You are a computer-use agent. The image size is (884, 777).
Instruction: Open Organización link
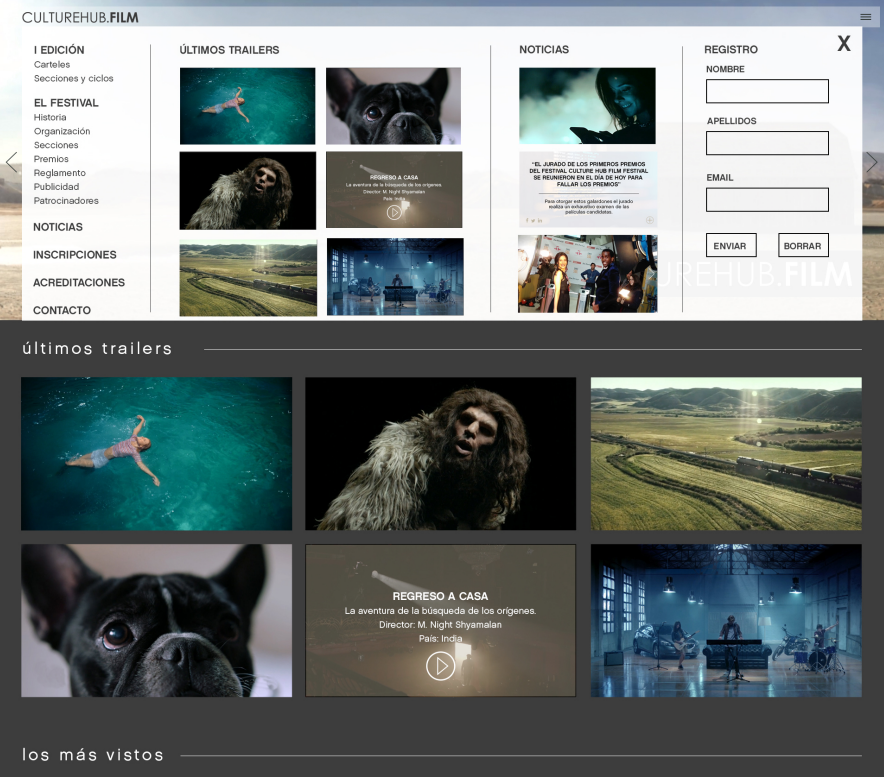coord(62,131)
